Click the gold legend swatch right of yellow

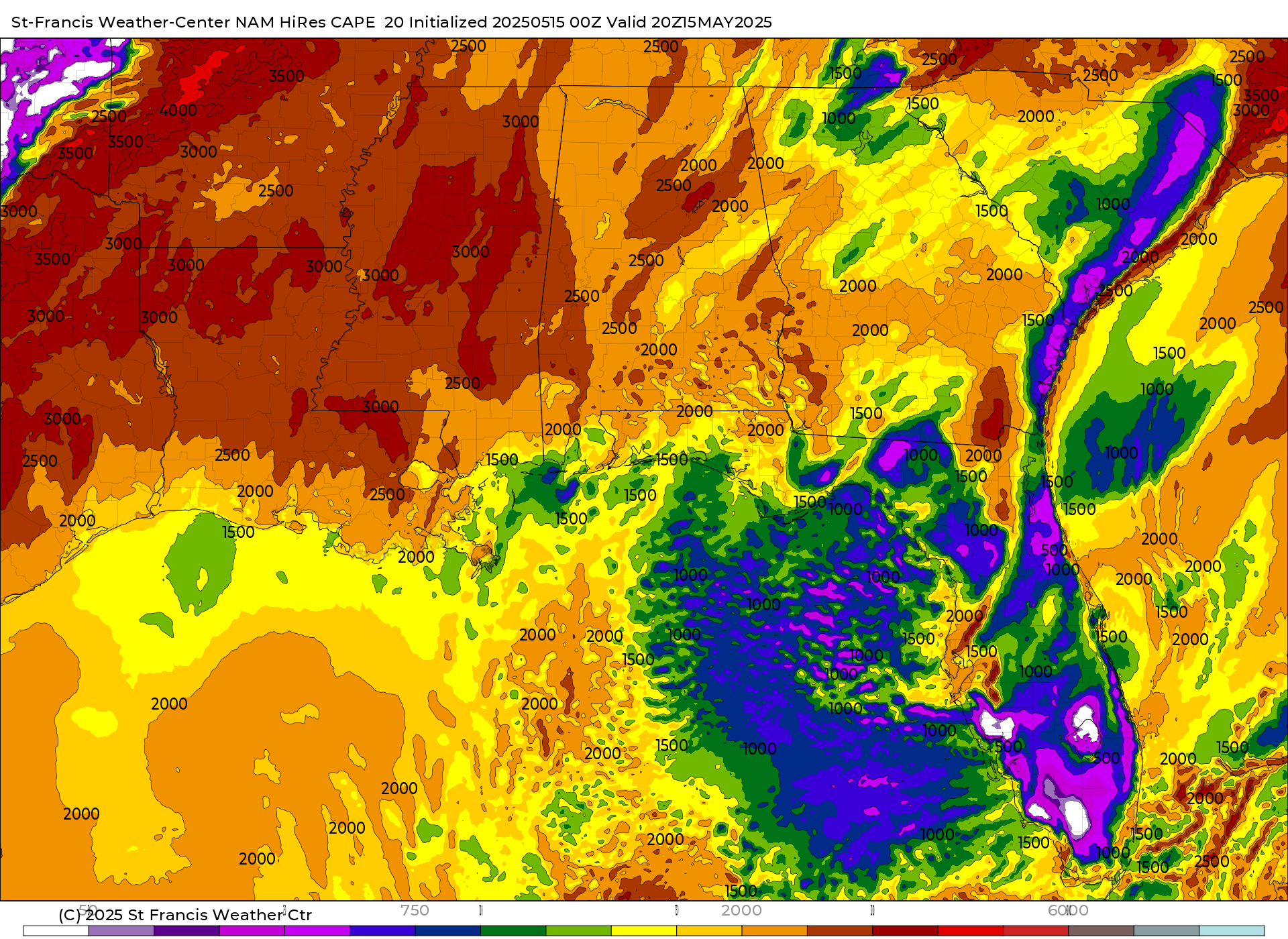pyautogui.click(x=709, y=931)
